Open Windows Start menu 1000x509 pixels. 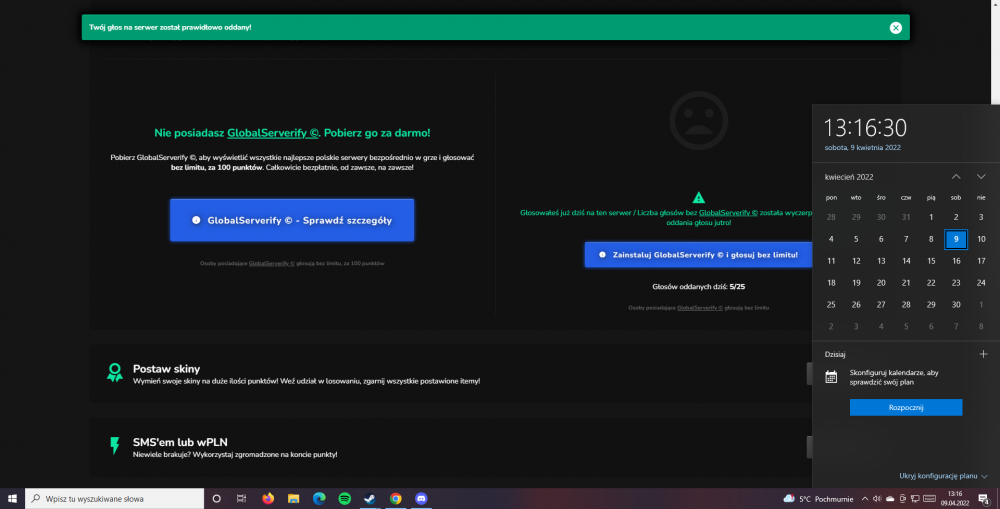coord(12,499)
